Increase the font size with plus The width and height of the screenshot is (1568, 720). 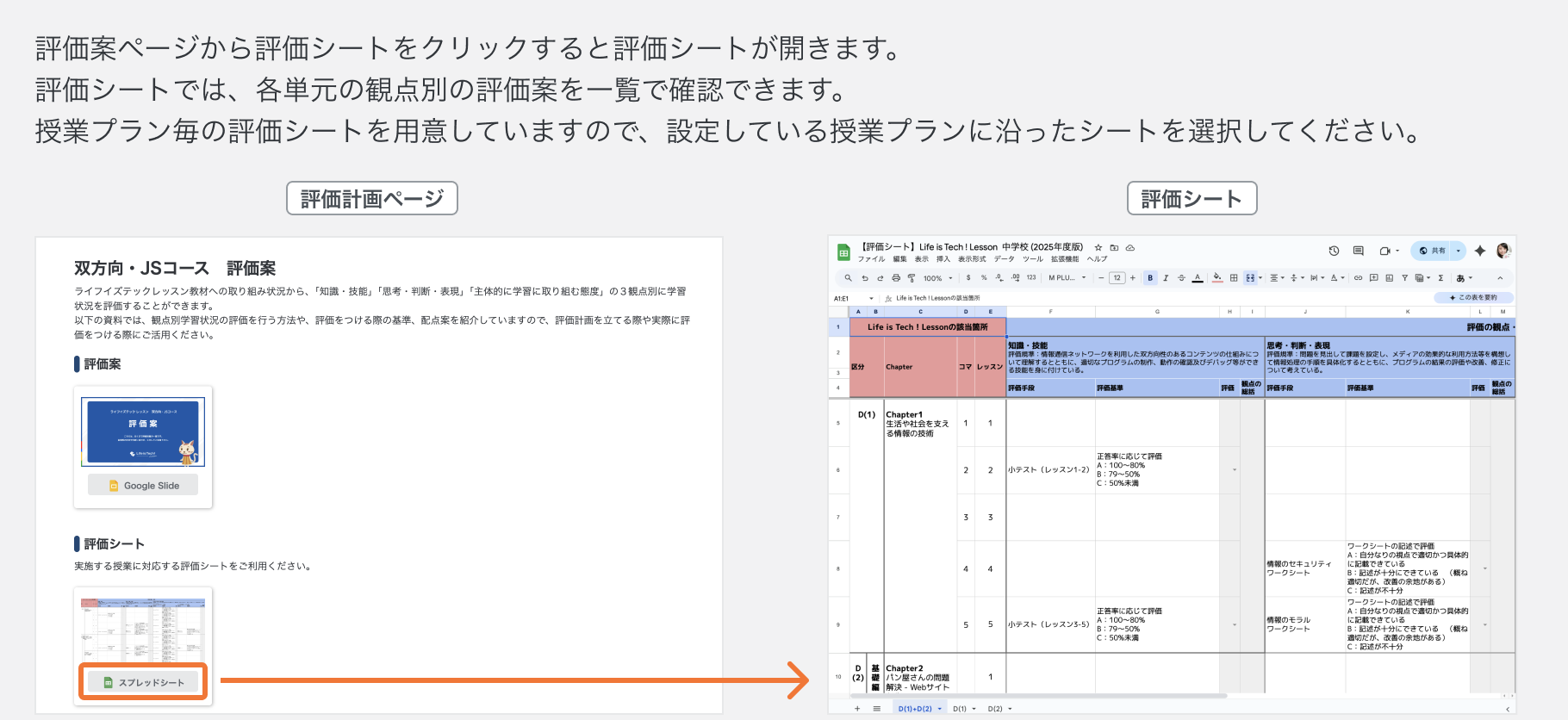click(x=1133, y=277)
